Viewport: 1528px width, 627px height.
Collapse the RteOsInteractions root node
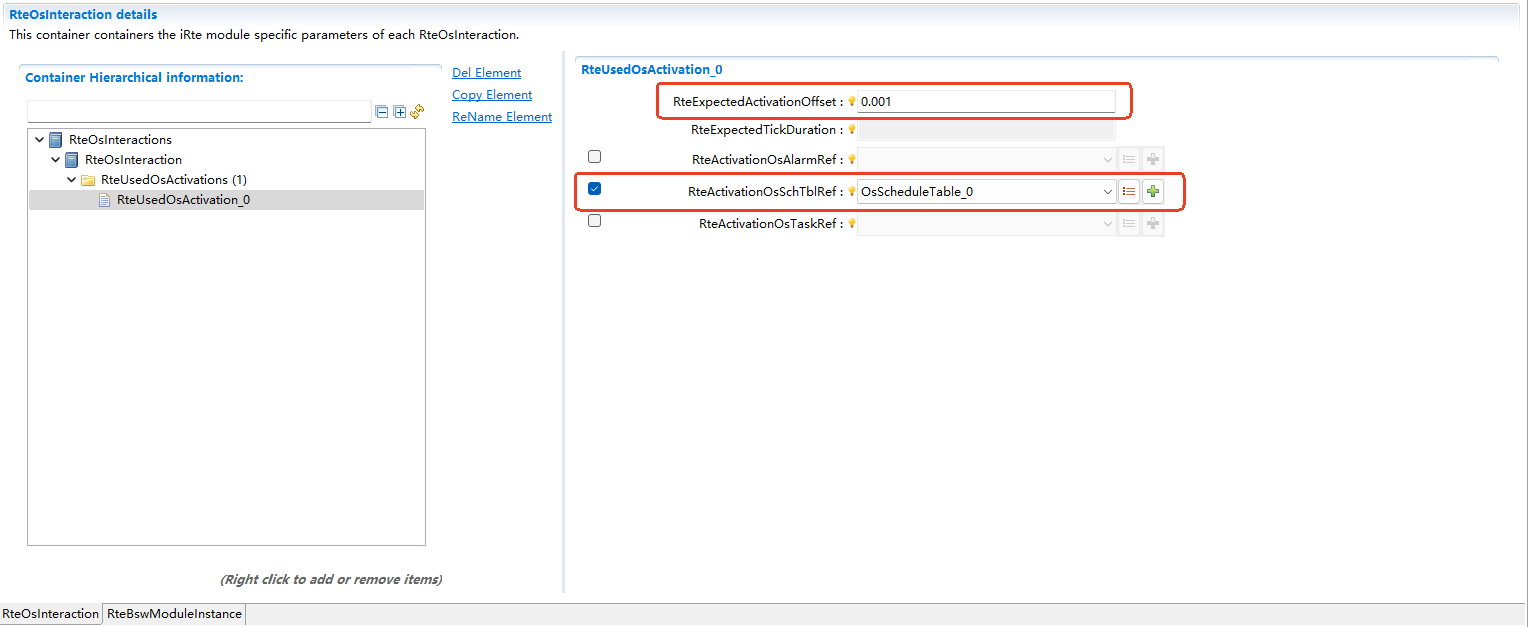(x=39, y=140)
